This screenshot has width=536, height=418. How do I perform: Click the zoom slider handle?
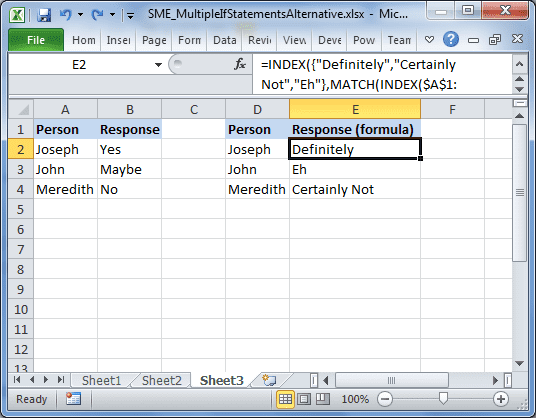click(443, 399)
